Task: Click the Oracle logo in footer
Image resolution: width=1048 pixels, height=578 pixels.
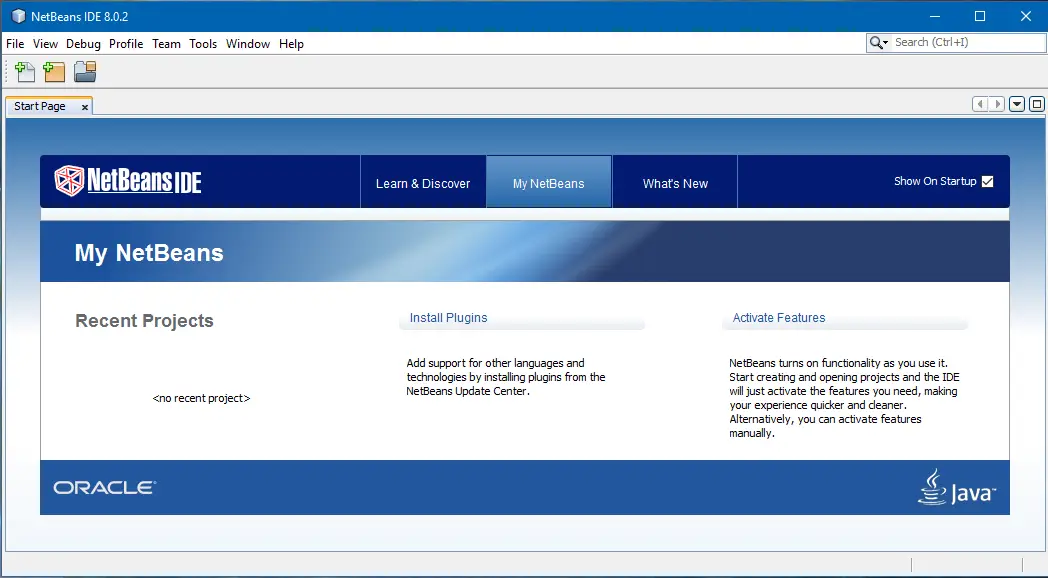Action: click(105, 488)
